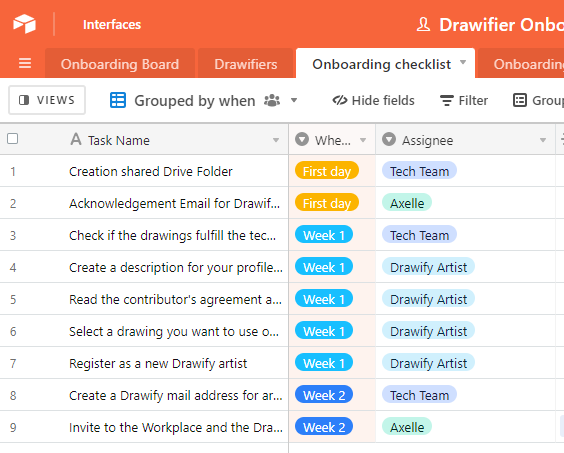
Task: Toggle the VIEWS sidebar button
Action: click(47, 100)
